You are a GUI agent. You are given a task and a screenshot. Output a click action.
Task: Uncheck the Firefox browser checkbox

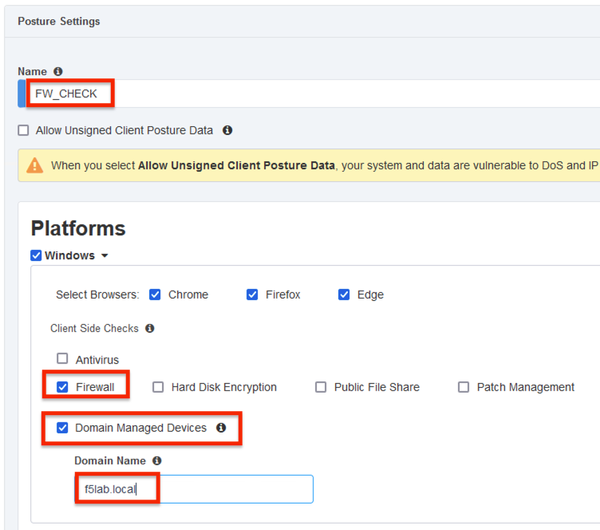(253, 295)
